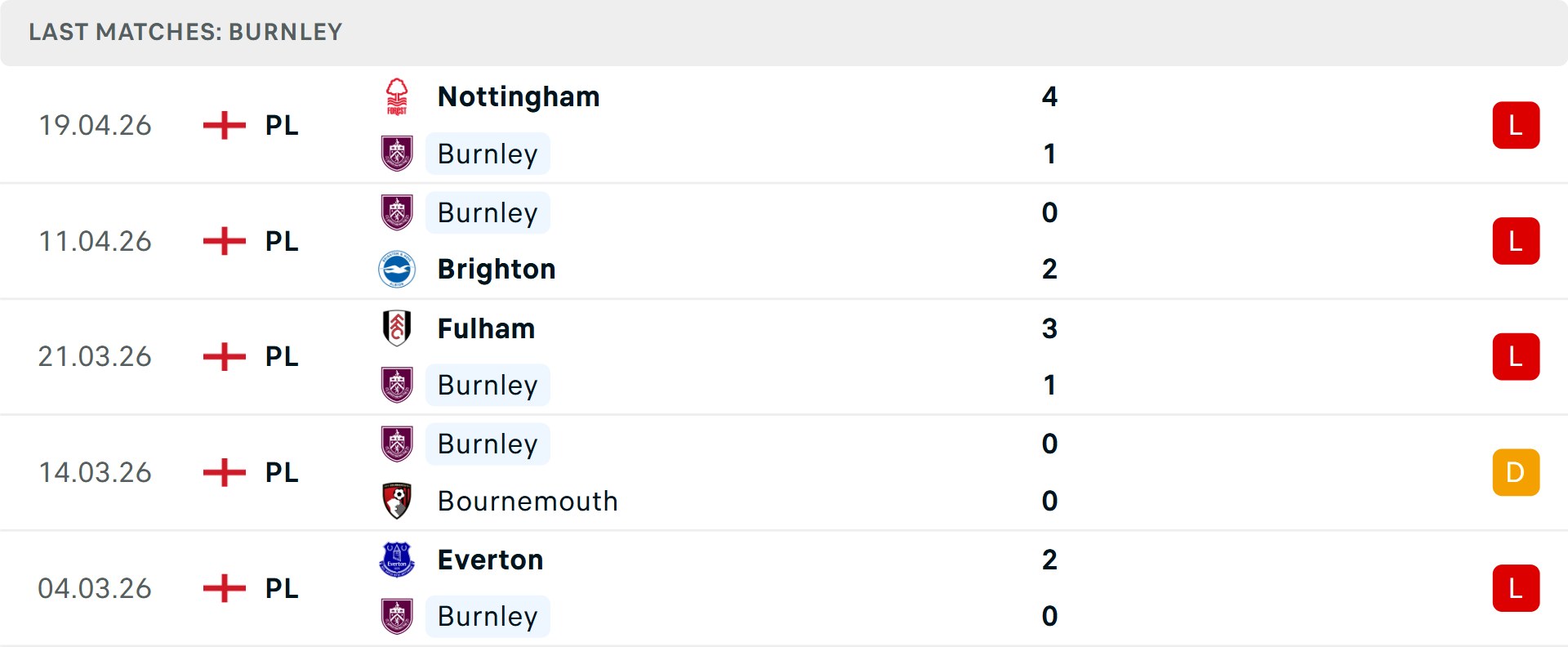Select the PL tag on the 14.03.26 fixture
The height and width of the screenshot is (647, 1568).
pyautogui.click(x=280, y=472)
